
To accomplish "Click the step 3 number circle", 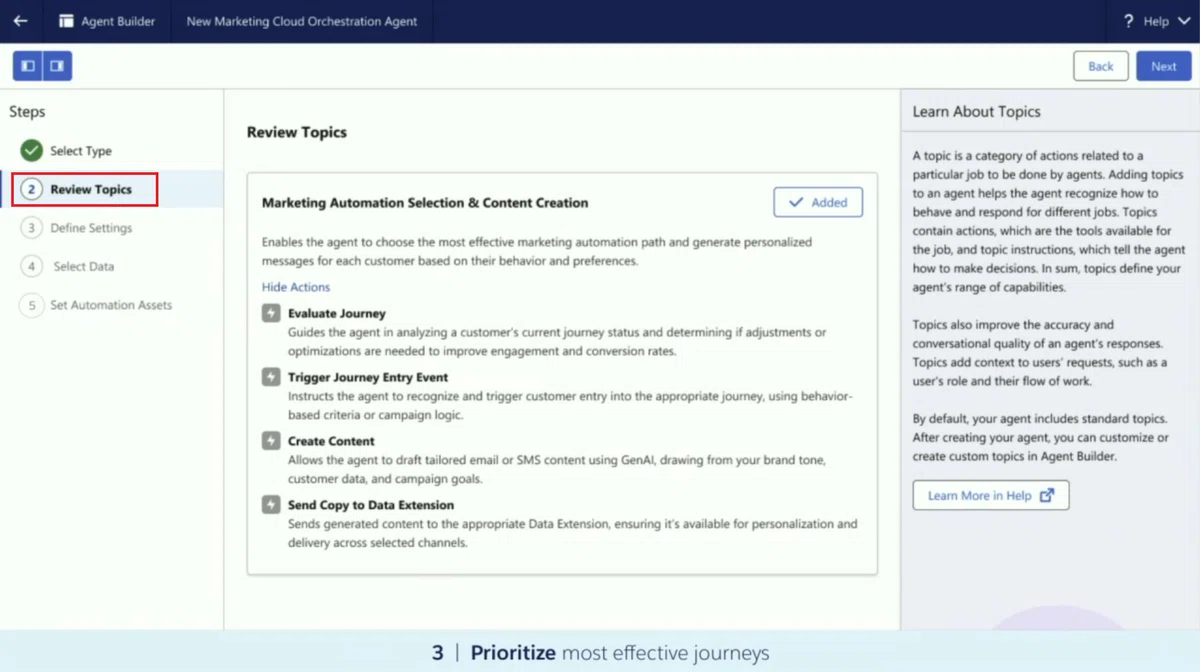I will [x=31, y=228].
